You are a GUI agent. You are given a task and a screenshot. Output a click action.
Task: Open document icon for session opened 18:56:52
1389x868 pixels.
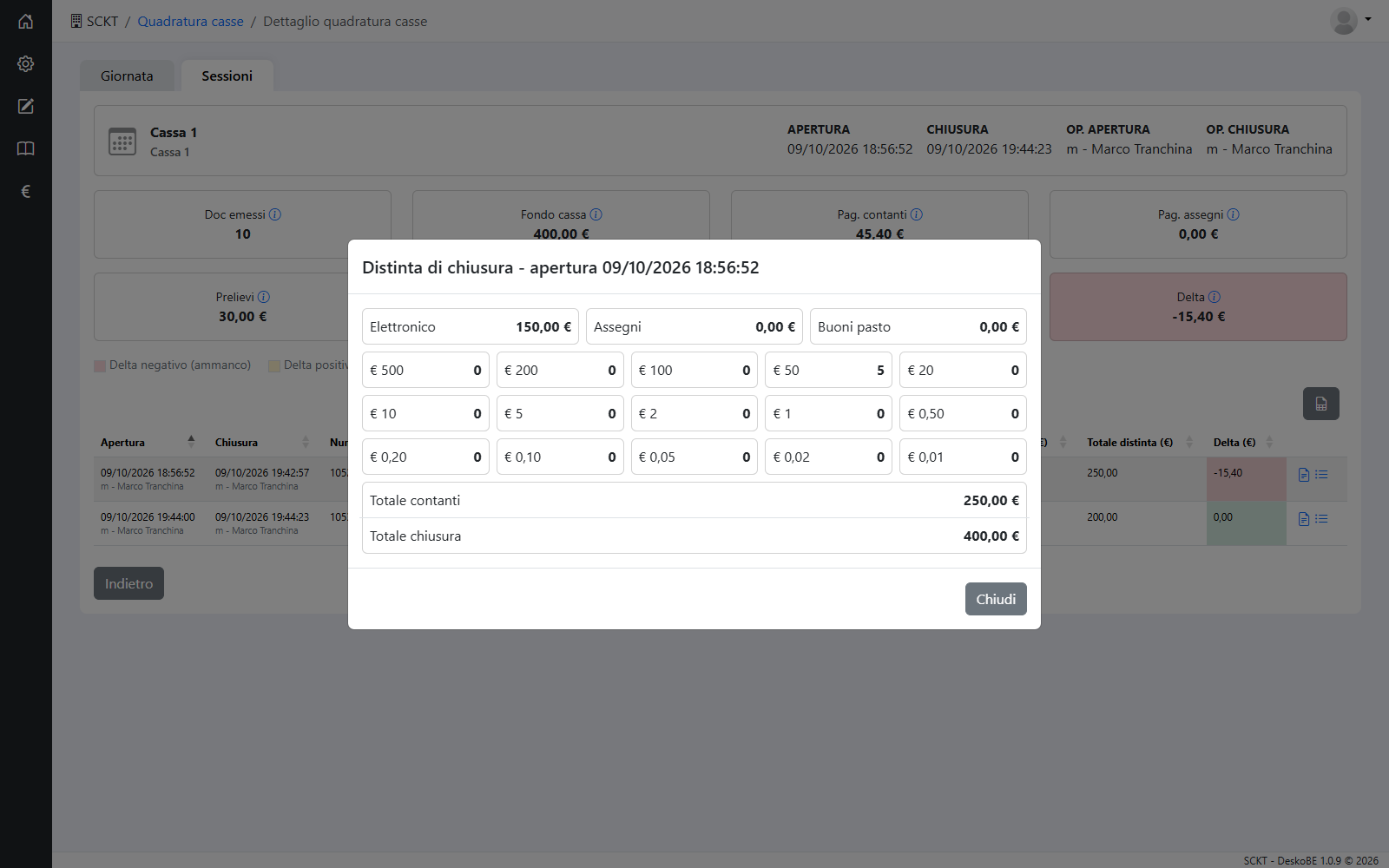1304,475
